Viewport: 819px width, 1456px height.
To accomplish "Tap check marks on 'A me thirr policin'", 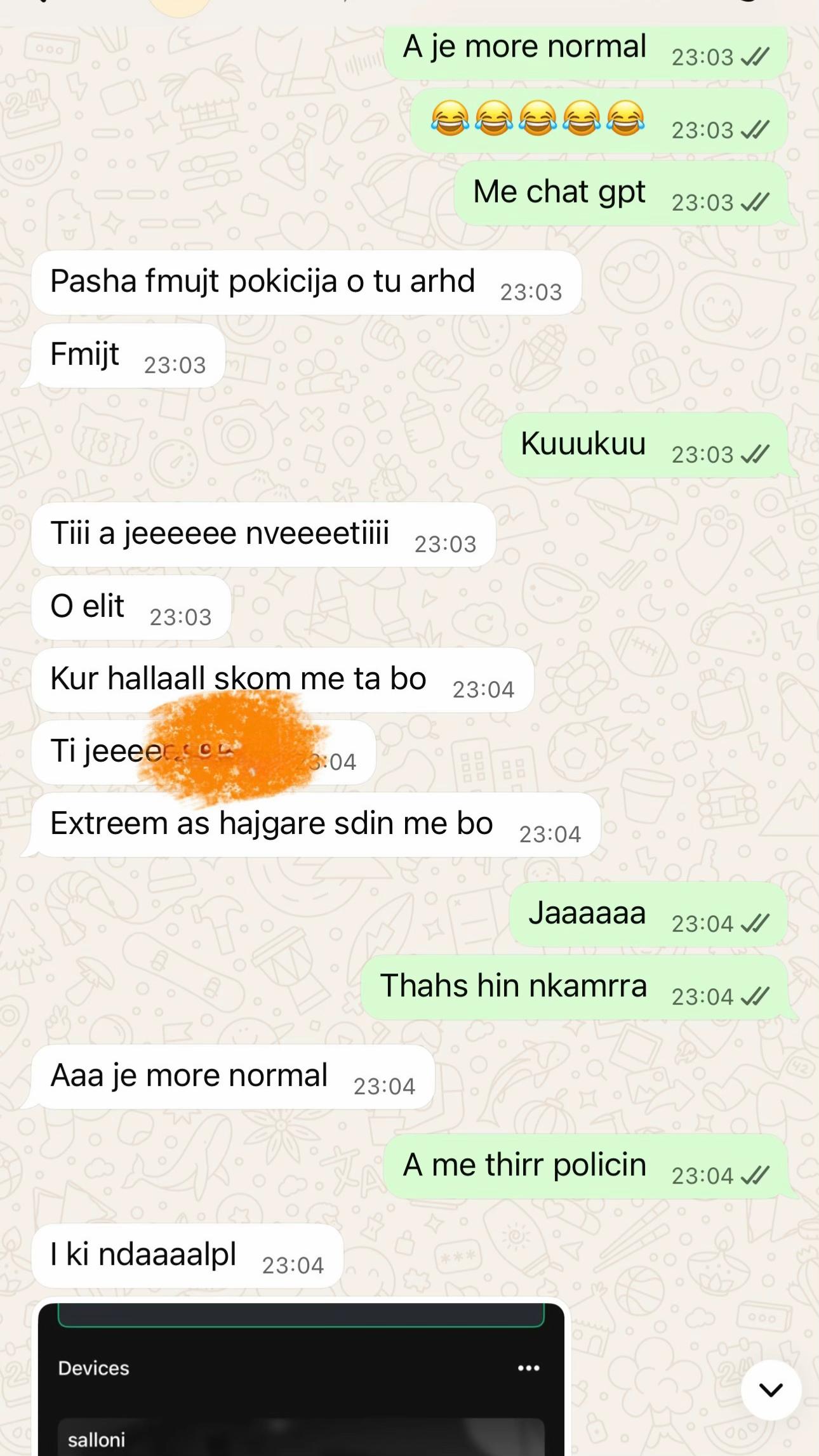I will tap(755, 1175).
